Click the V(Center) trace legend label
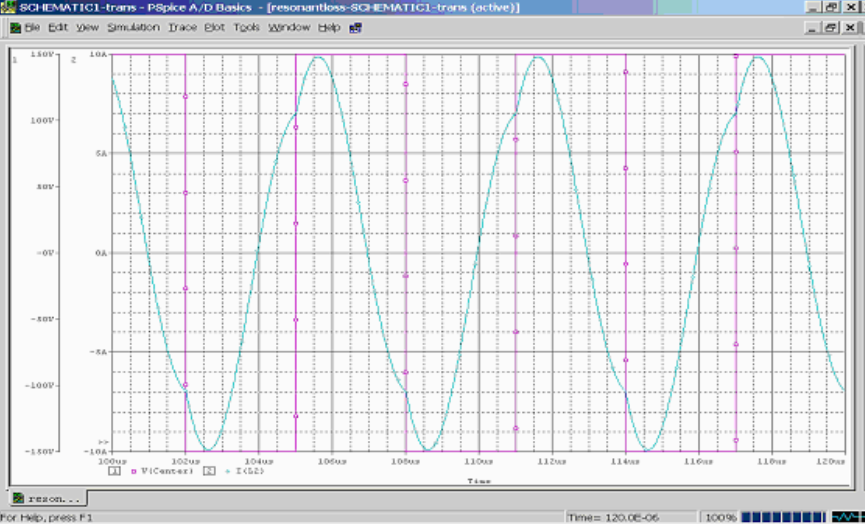This screenshot has height=524, width=865. [x=168, y=471]
